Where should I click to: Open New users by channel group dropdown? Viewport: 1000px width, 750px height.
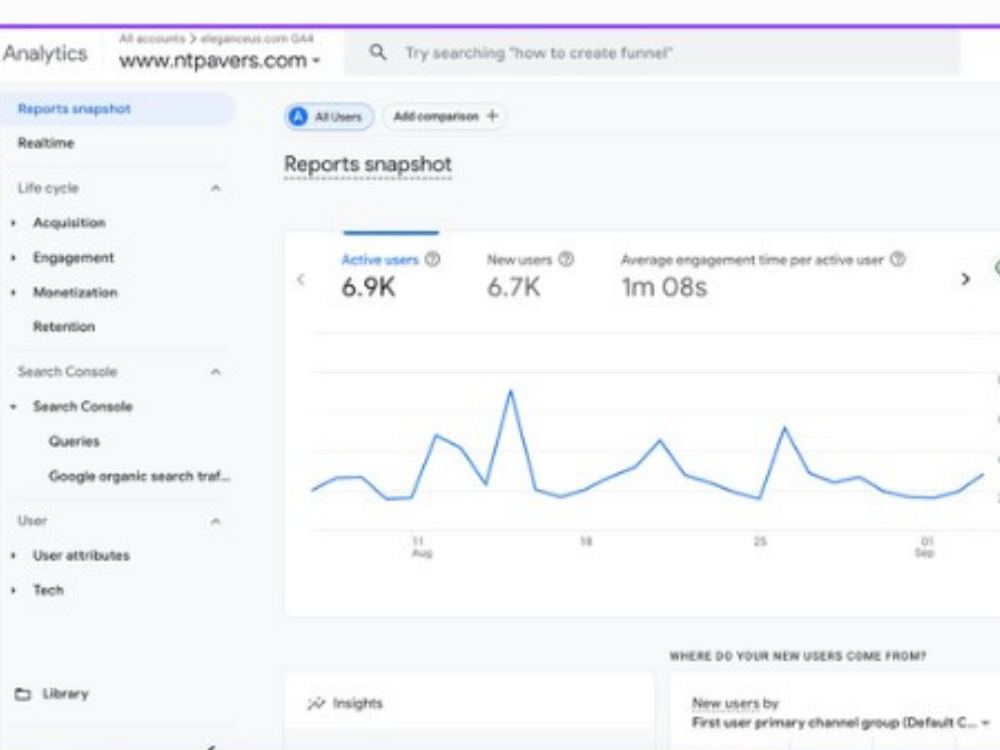(840, 723)
